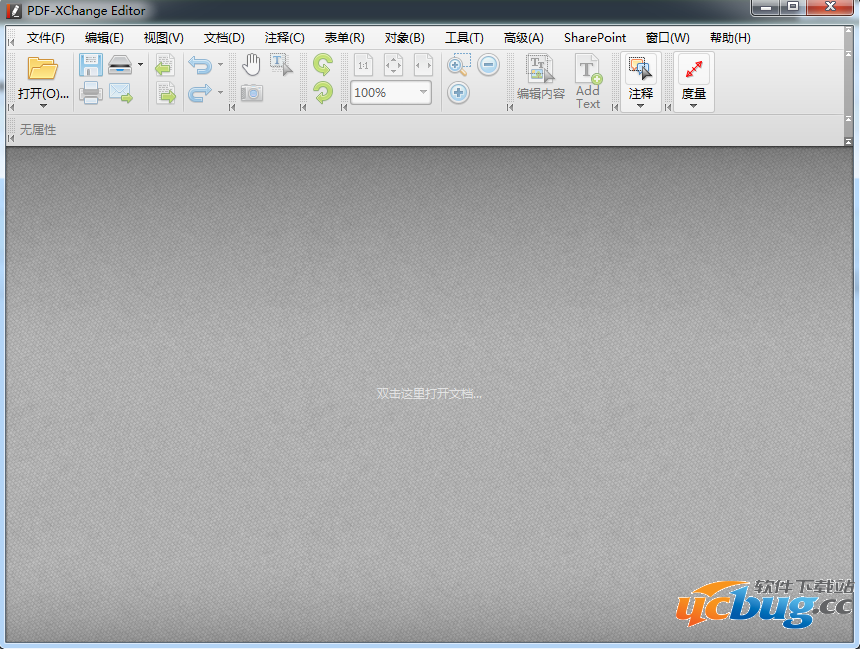Expand the printer options dropdown arrow
This screenshot has height=649, width=860.
click(x=141, y=65)
